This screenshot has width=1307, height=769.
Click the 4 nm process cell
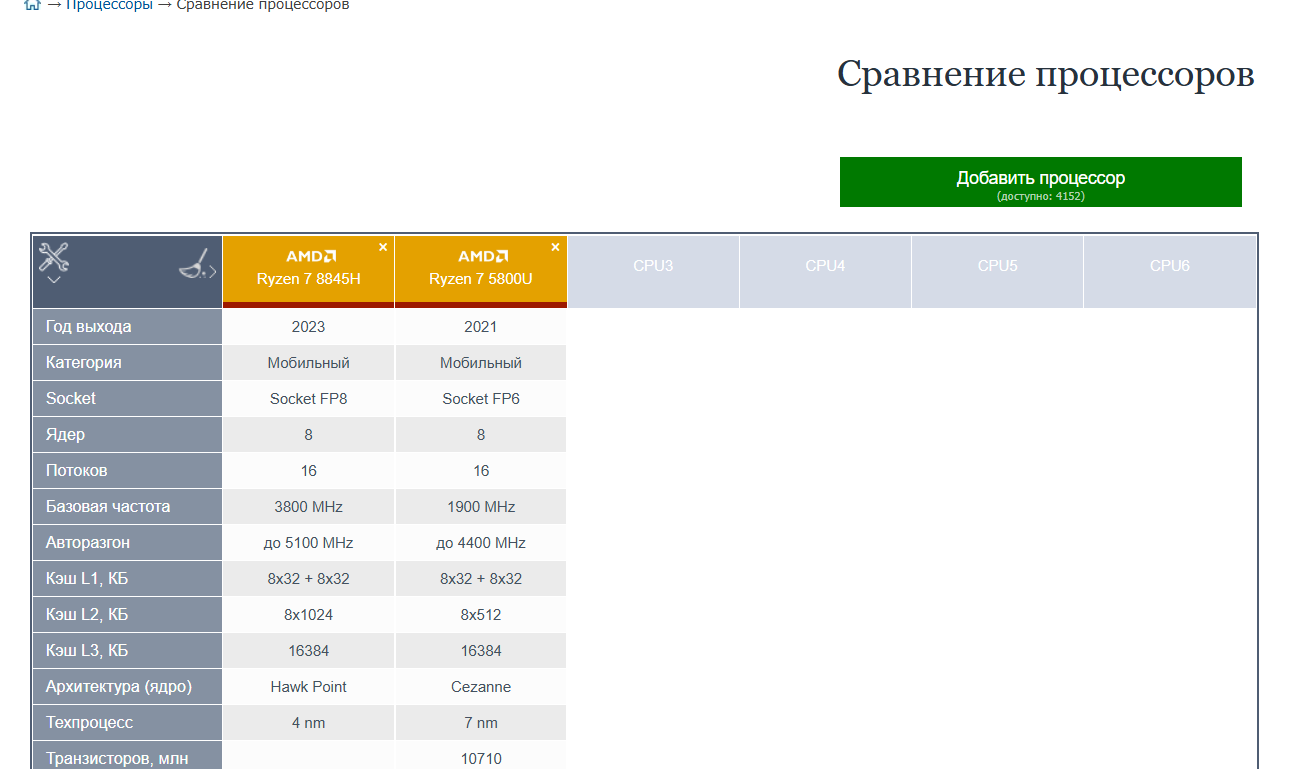(x=309, y=723)
